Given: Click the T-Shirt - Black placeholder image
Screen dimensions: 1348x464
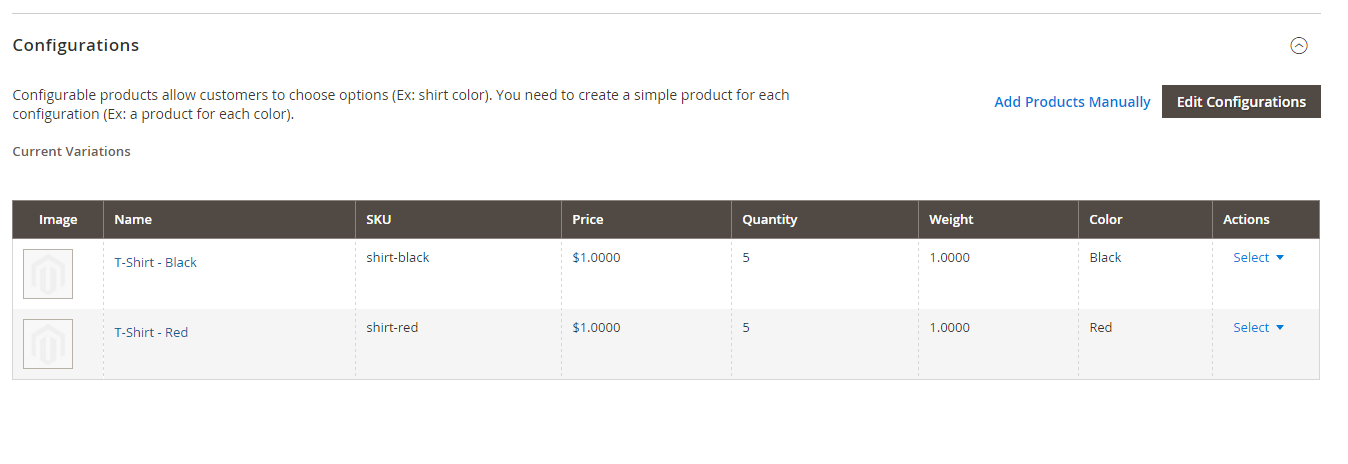Looking at the screenshot, I should [x=48, y=274].
